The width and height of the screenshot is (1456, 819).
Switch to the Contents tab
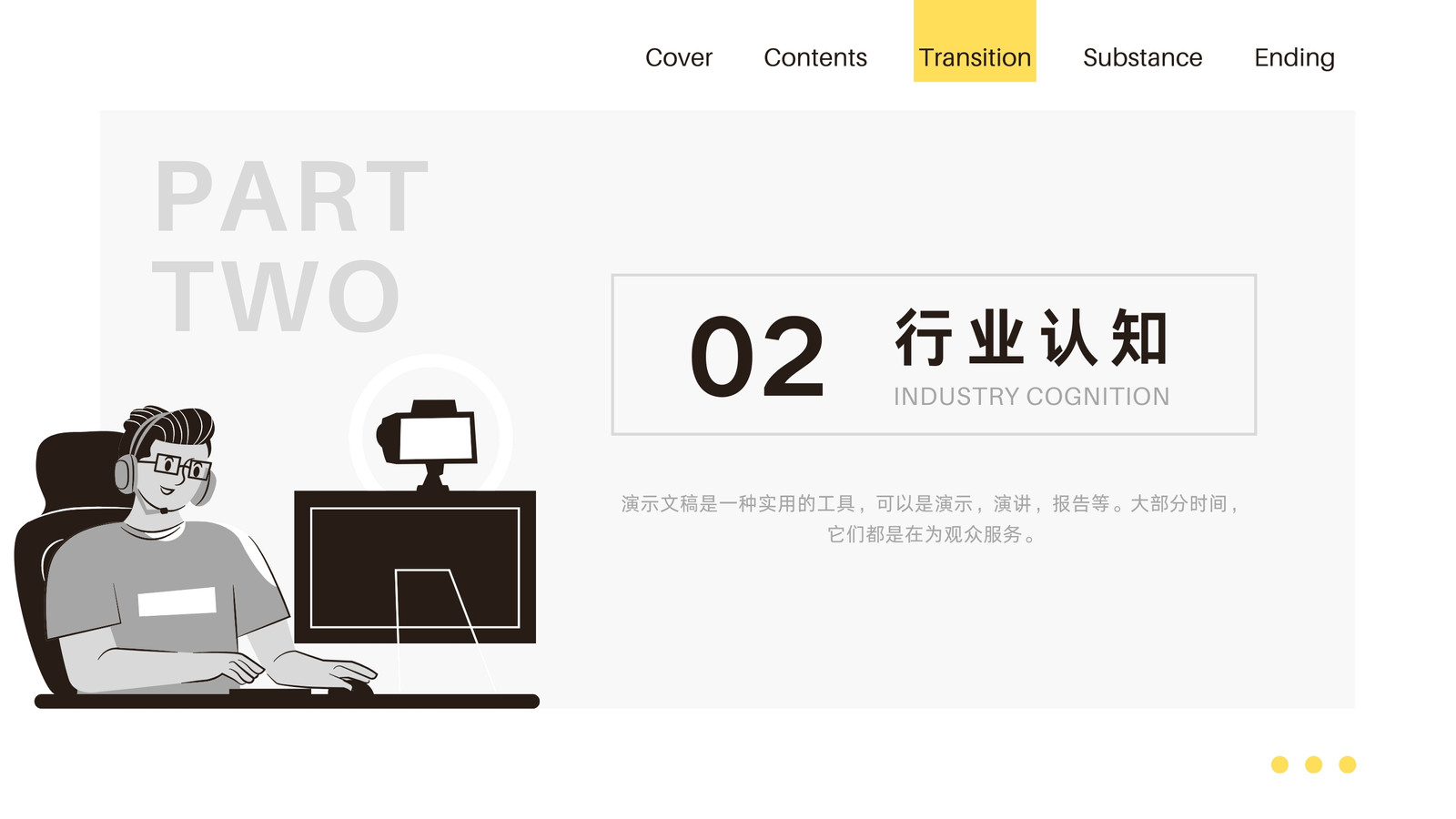[815, 57]
